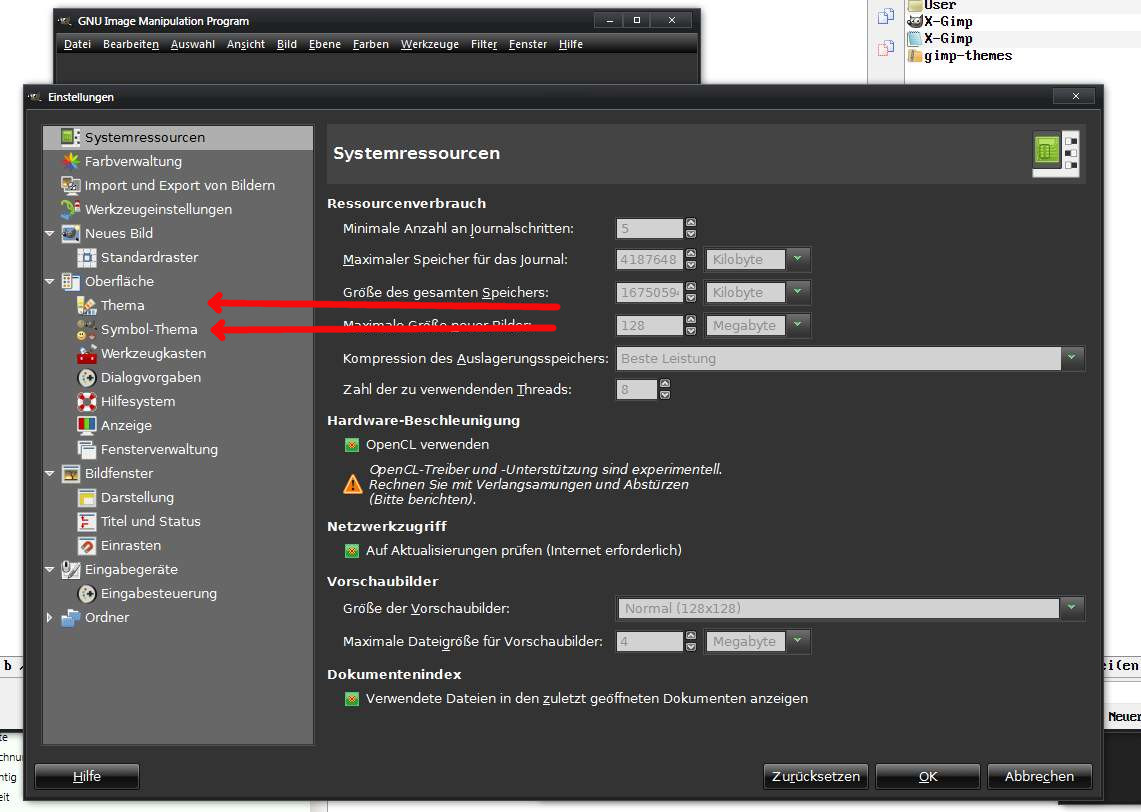Click the Ordner folder icon

pyautogui.click(x=71, y=618)
